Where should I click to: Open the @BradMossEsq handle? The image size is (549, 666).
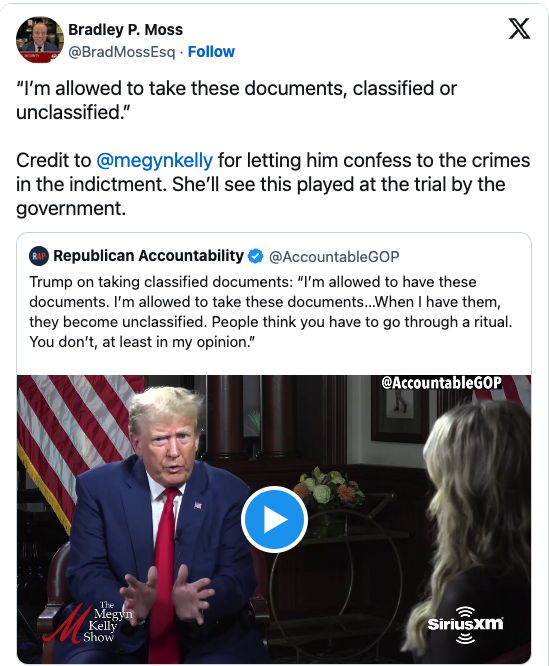pyautogui.click(x=122, y=52)
